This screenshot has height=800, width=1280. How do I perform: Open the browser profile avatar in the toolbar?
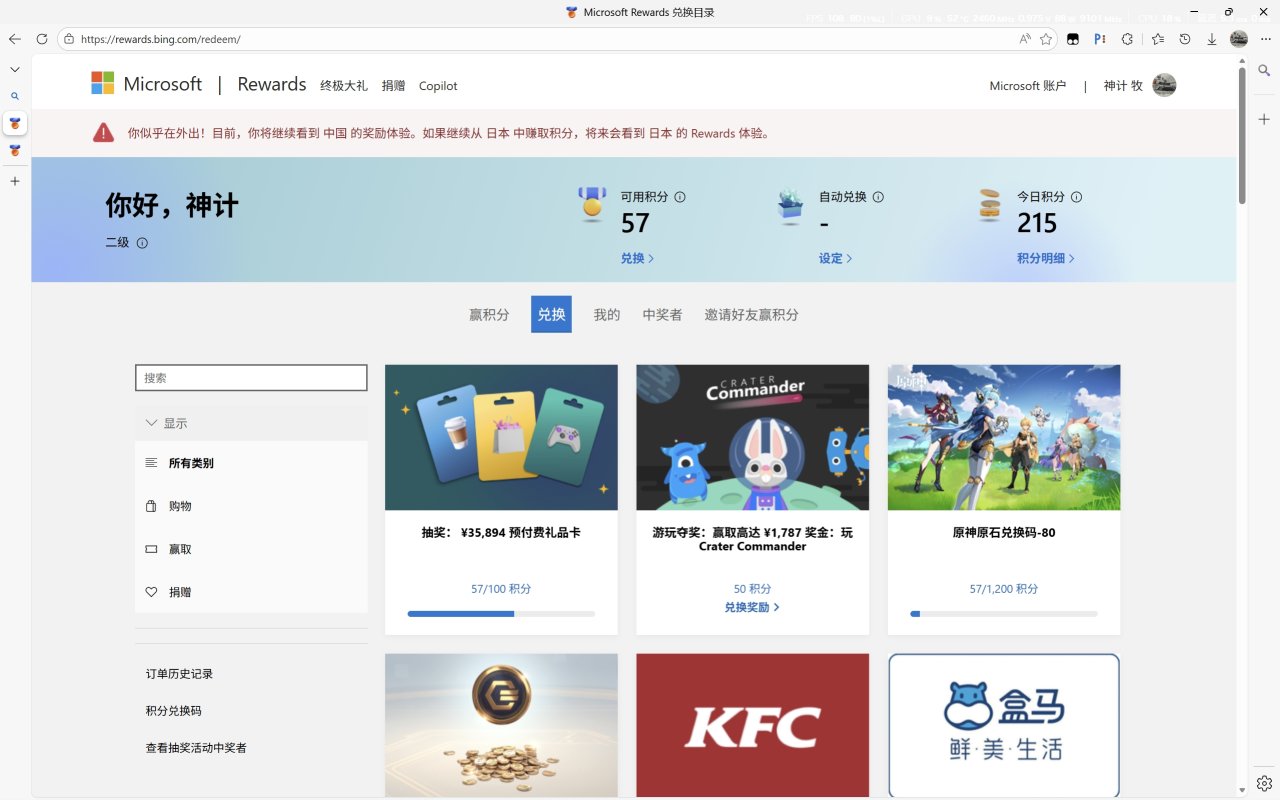(1239, 39)
